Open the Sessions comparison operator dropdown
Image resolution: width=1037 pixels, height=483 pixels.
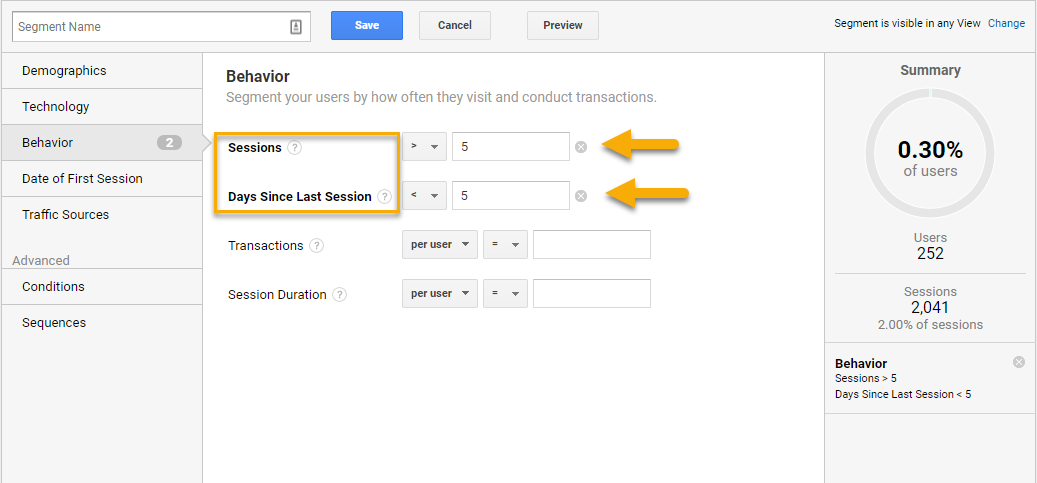424,147
